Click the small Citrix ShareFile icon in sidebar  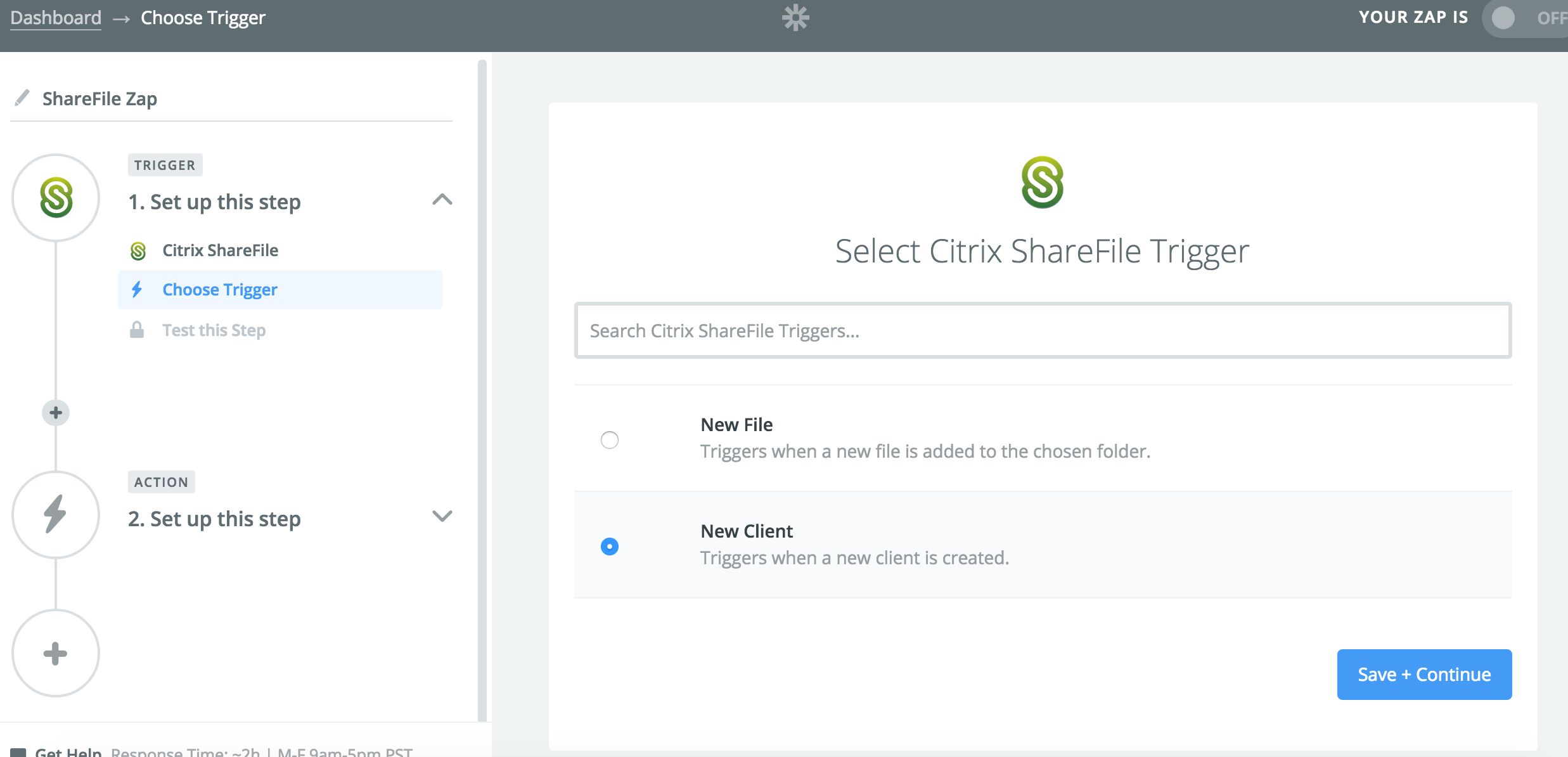pyautogui.click(x=138, y=251)
